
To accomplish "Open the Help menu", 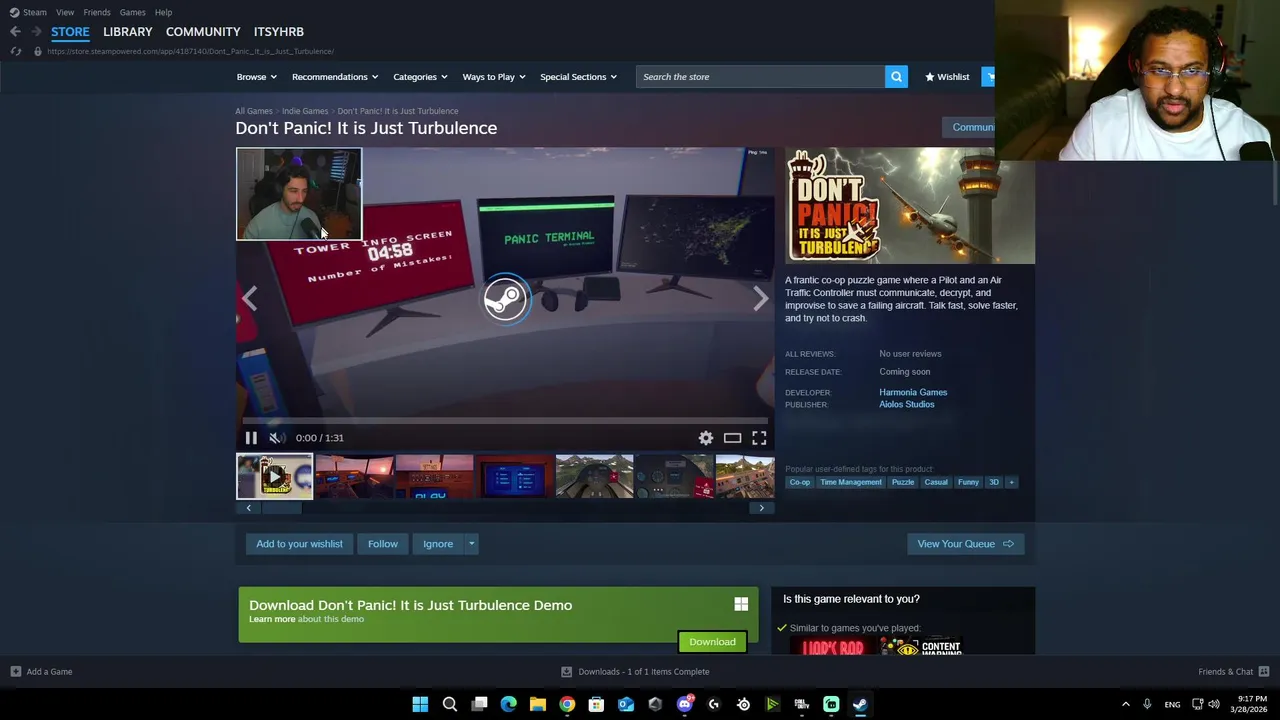I will tap(163, 12).
